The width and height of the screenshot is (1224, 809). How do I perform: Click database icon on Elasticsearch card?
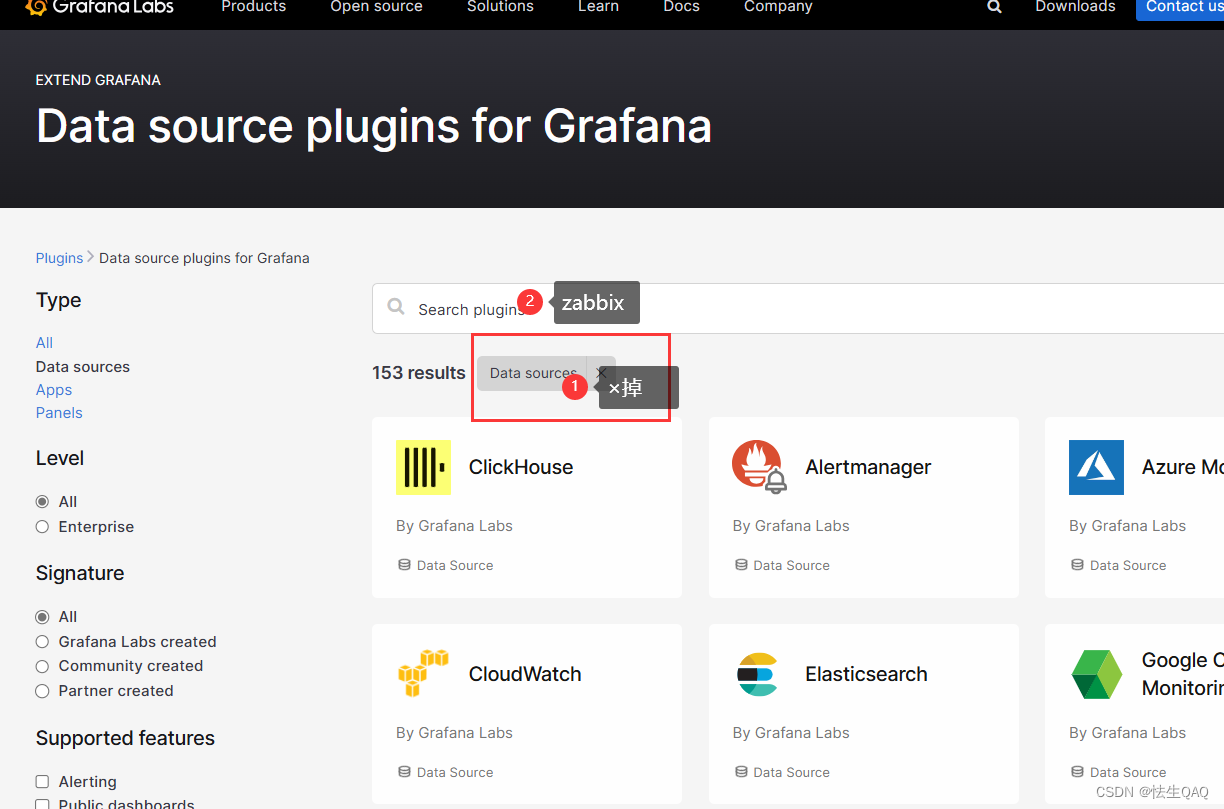[741, 772]
